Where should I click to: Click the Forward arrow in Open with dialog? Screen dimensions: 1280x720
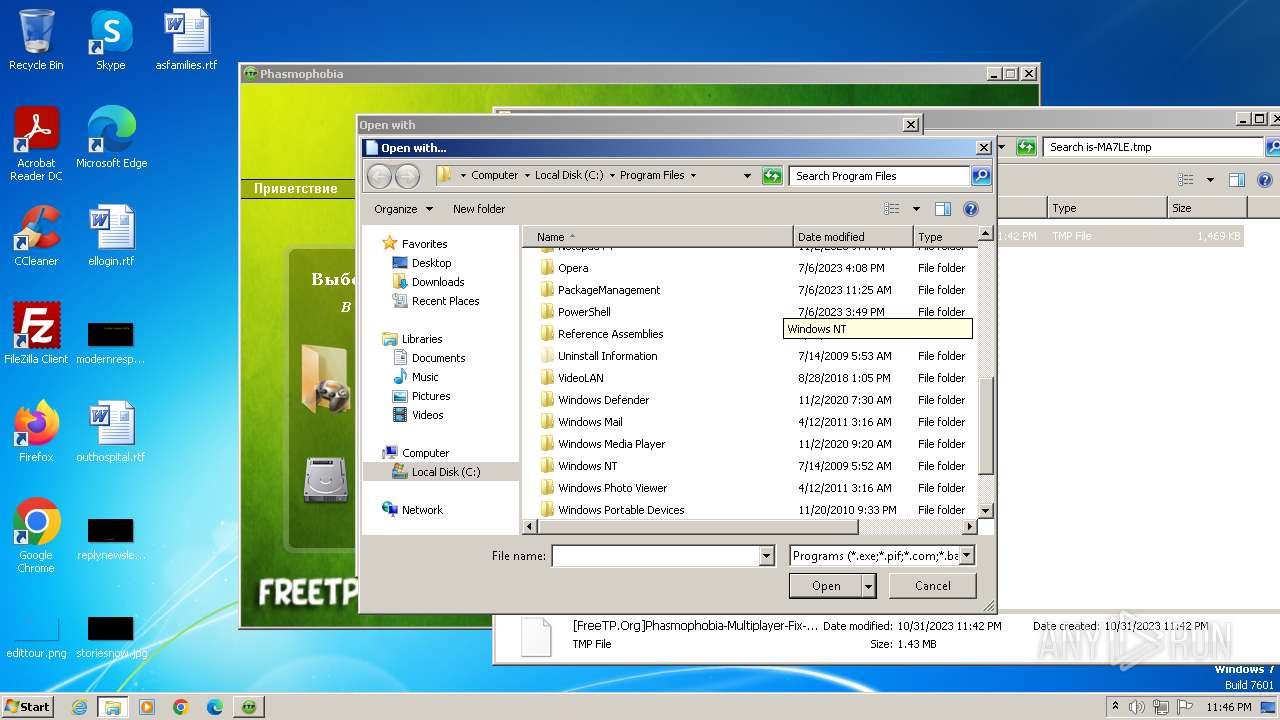407,176
